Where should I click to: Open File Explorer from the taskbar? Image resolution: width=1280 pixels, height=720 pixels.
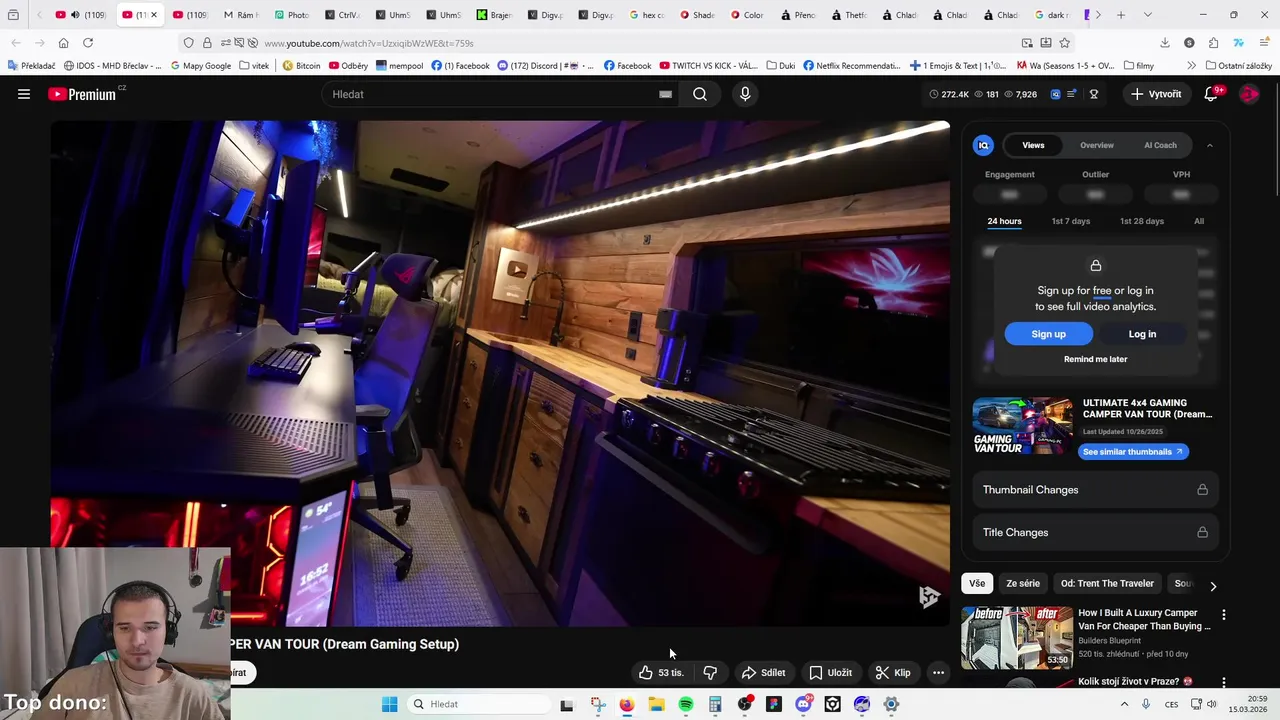[x=656, y=704]
